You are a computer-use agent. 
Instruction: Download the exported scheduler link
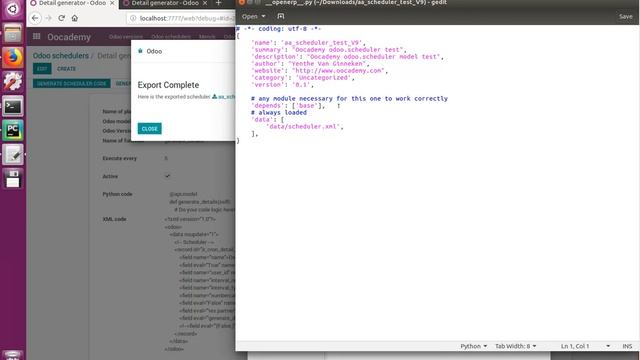pos(224,97)
